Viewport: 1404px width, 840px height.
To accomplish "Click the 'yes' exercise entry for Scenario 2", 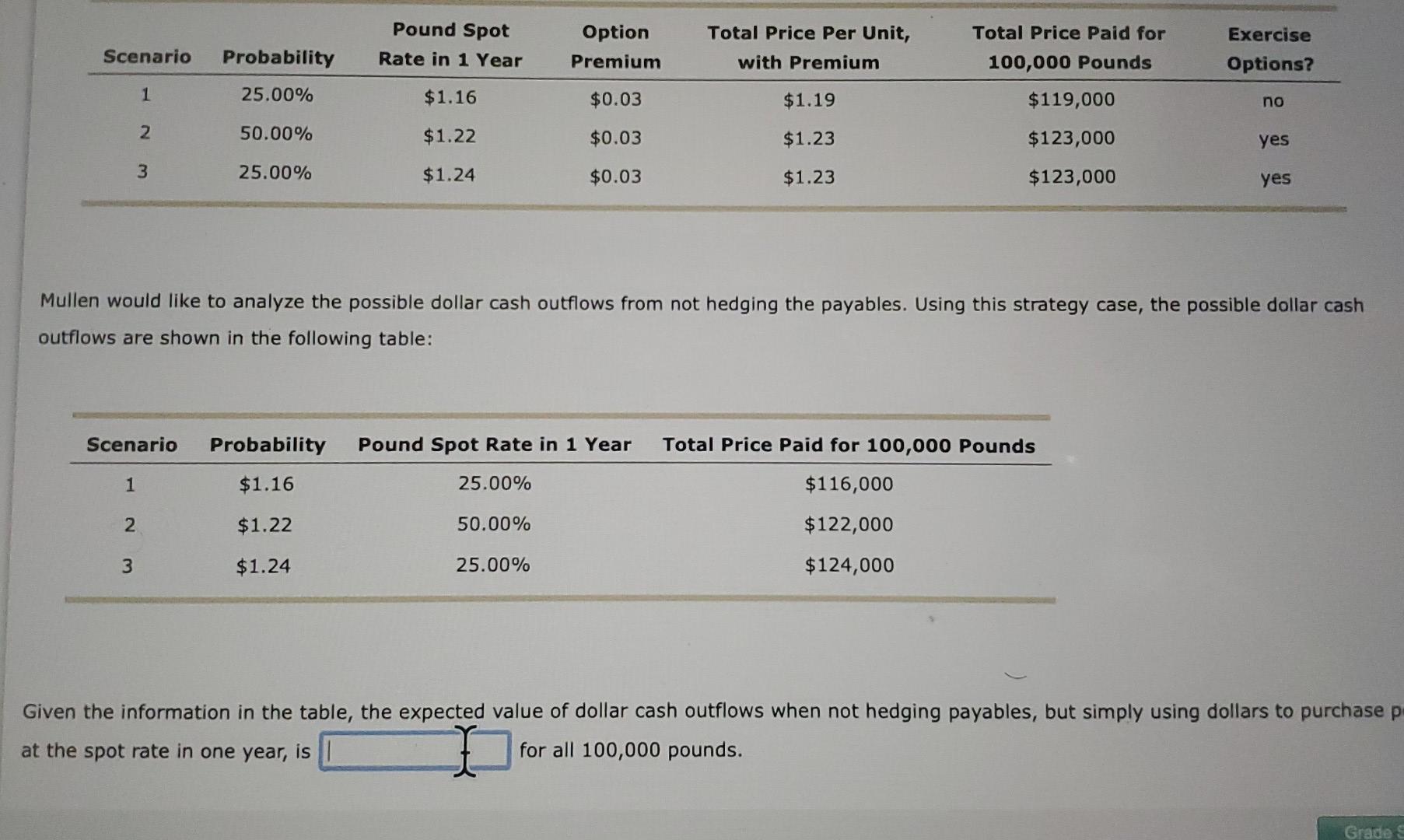I will click(1273, 140).
